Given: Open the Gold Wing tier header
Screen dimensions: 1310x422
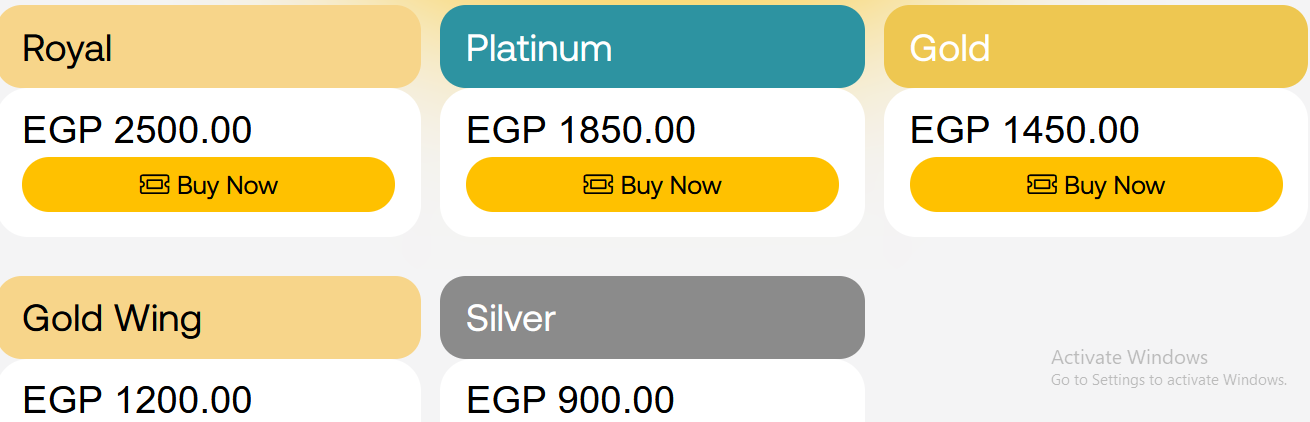Looking at the screenshot, I should [x=210, y=318].
